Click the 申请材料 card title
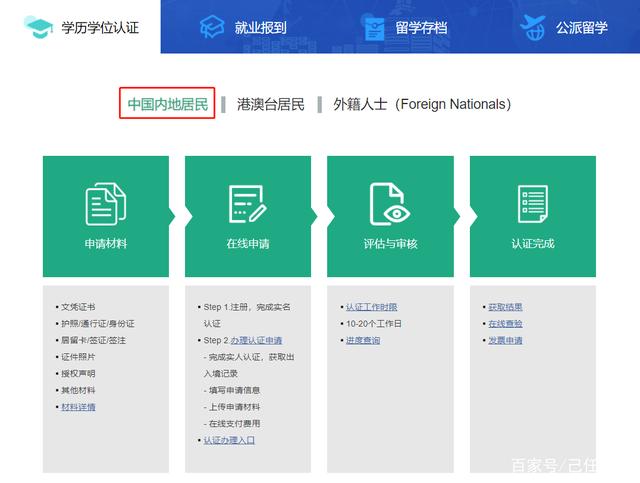This screenshot has height=483, width=640. click(106, 244)
